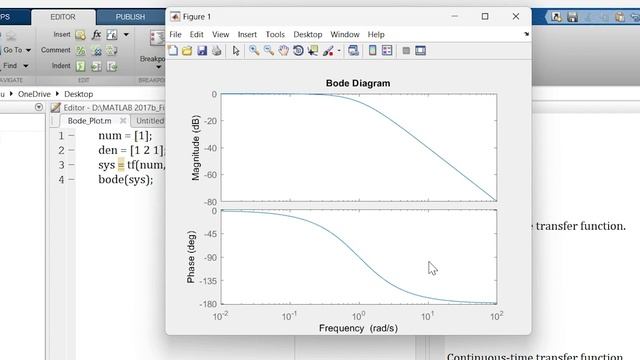Close the Bode_Plot.m tab

[x=123, y=121]
